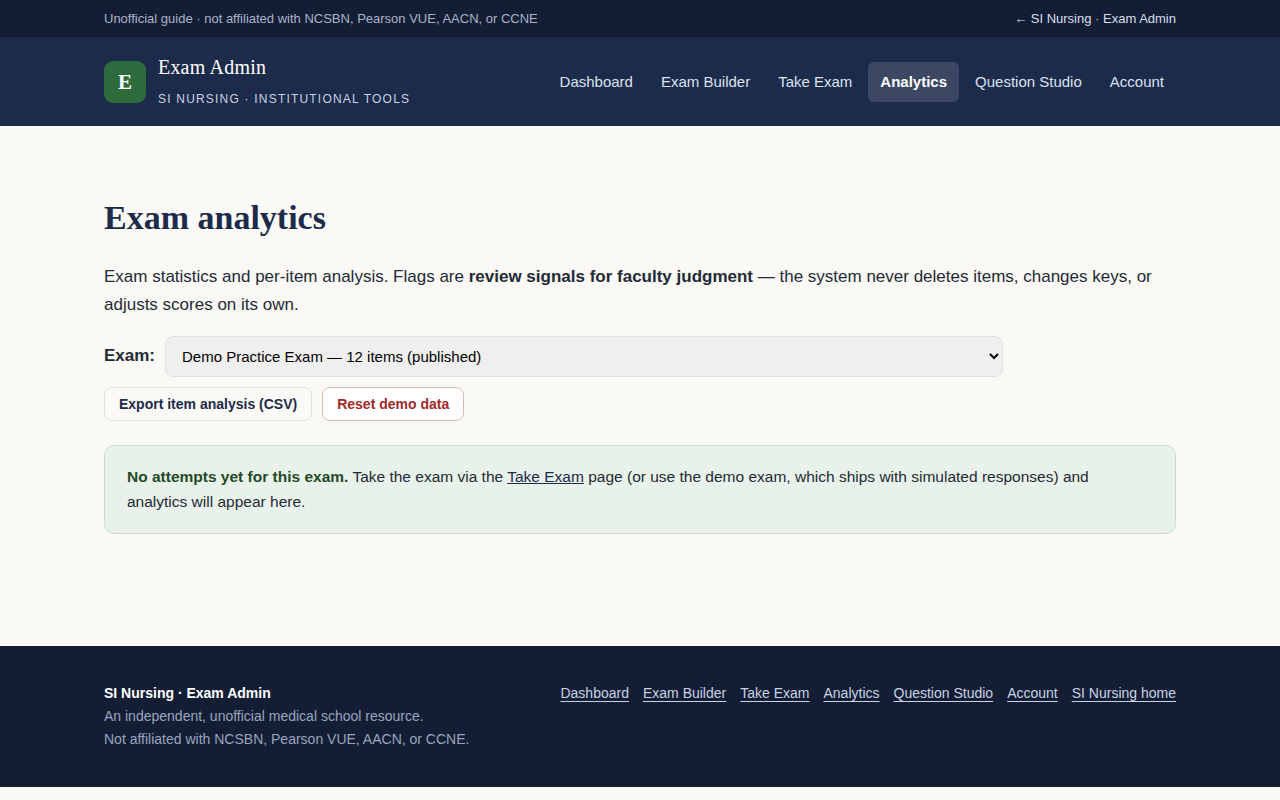Image resolution: width=1280 pixels, height=800 pixels.
Task: Click the Exam analytics heading
Action: point(215,218)
